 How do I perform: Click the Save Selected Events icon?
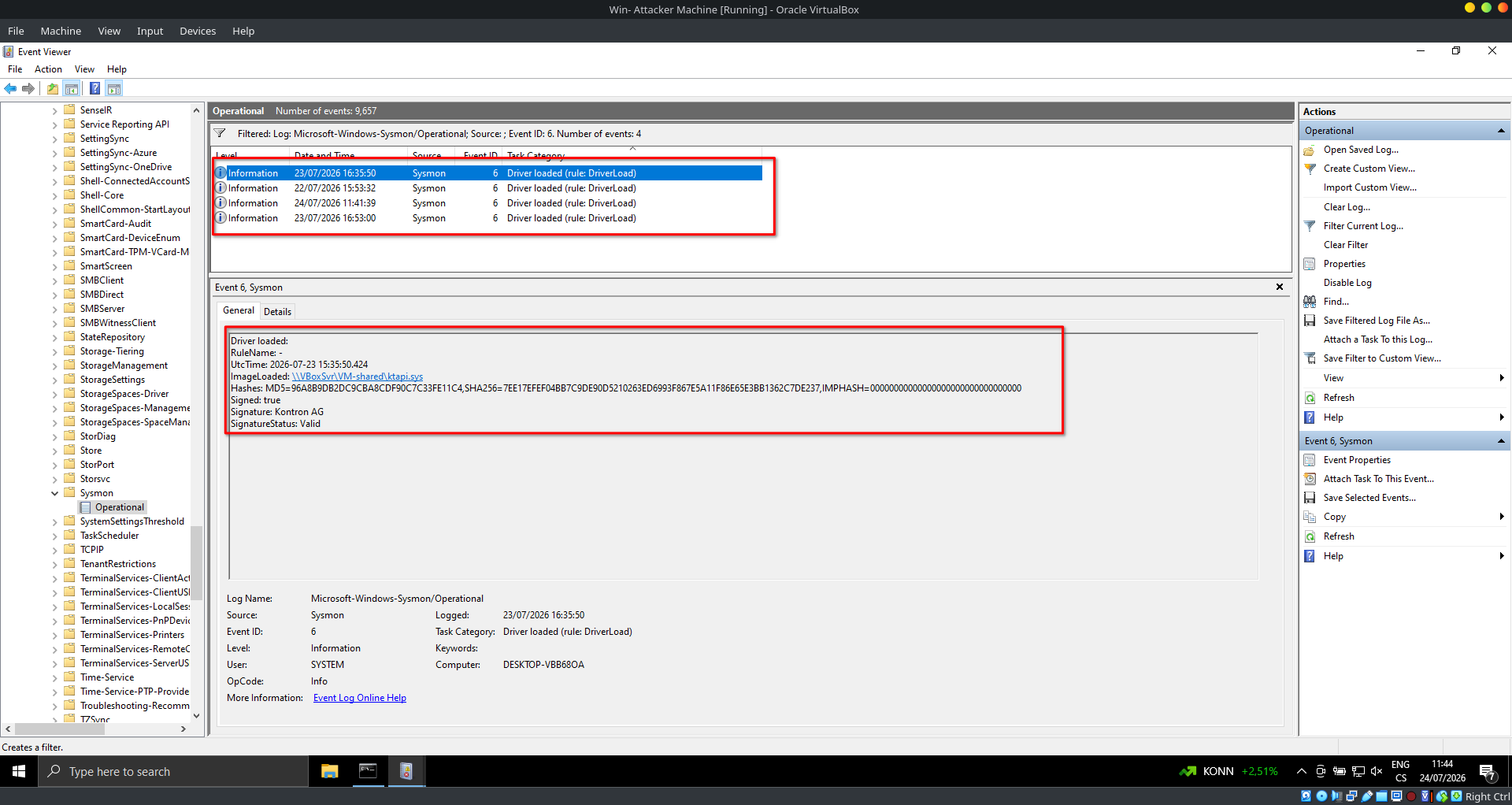click(1310, 498)
